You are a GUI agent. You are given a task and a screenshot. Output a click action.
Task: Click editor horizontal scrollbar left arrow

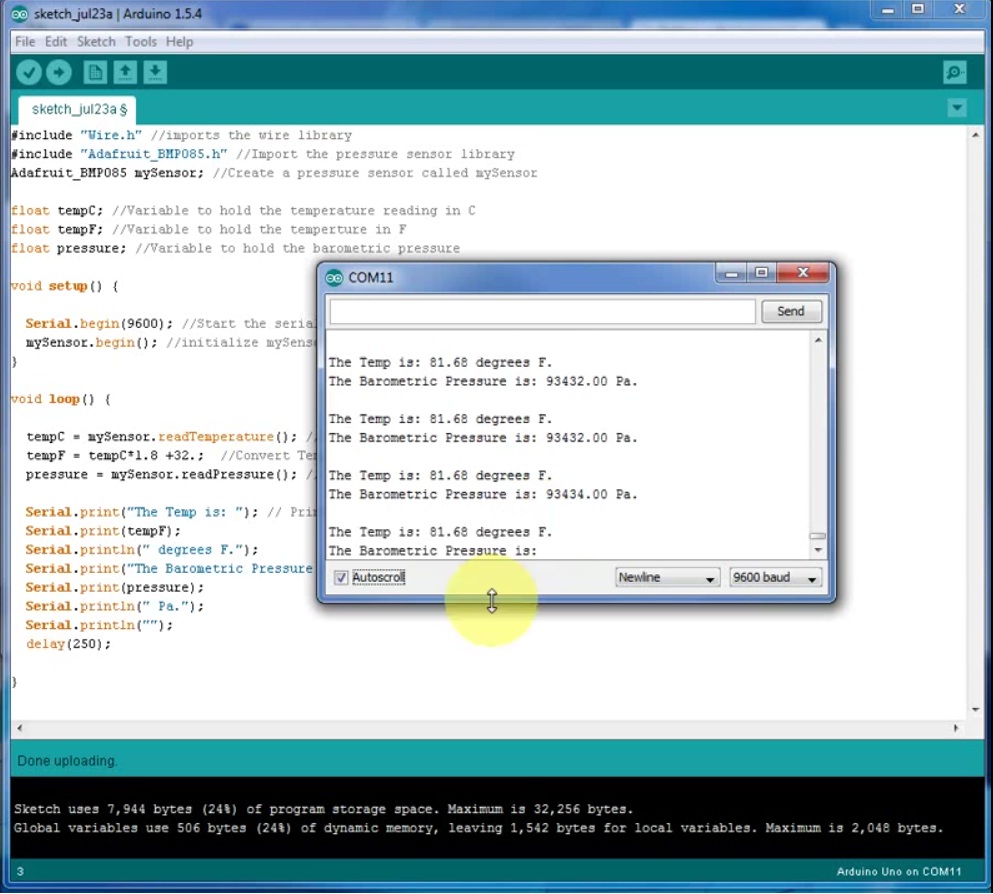(20, 728)
